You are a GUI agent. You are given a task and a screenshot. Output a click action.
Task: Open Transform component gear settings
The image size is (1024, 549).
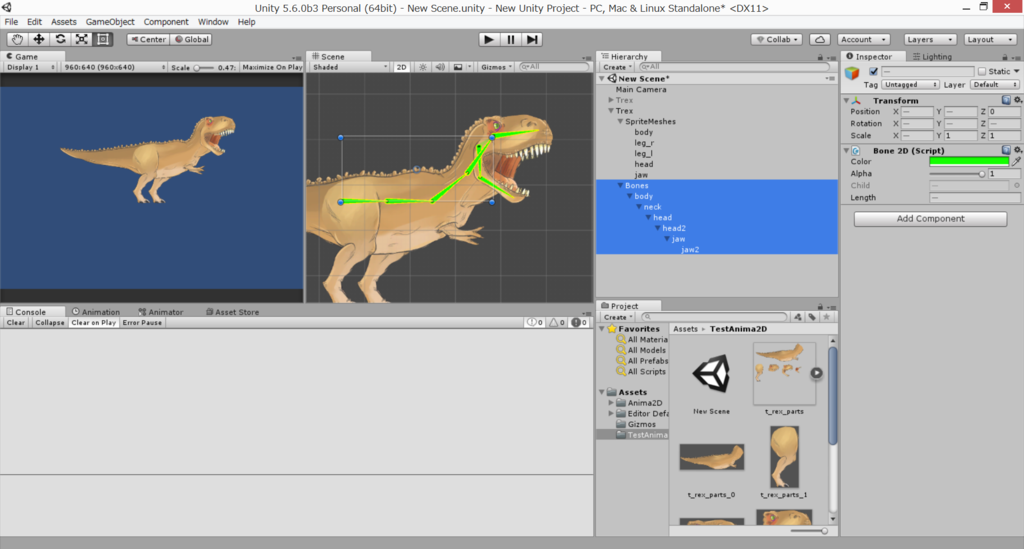pyautogui.click(x=1017, y=100)
